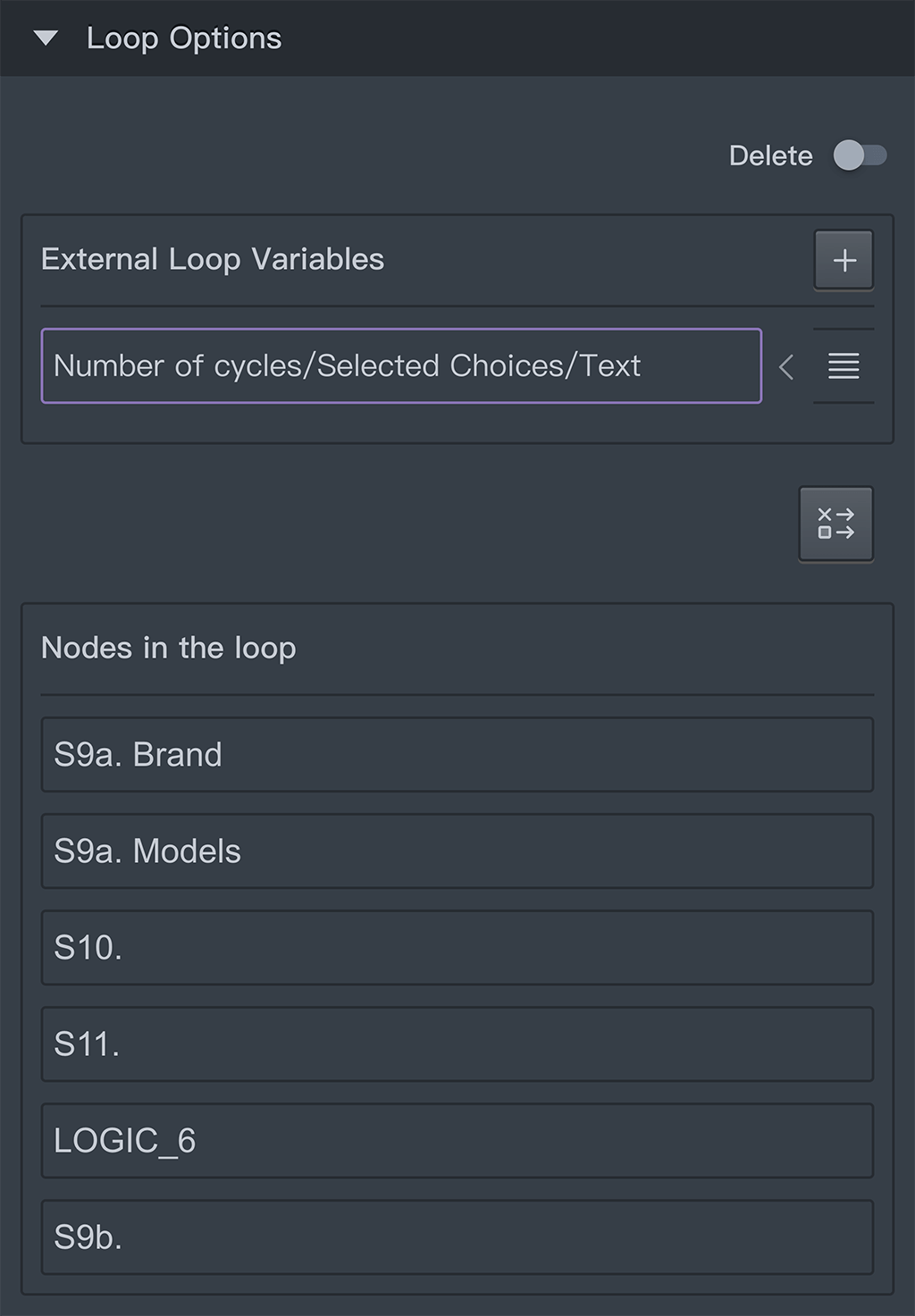Click blank area left of Delete label

pos(357,156)
